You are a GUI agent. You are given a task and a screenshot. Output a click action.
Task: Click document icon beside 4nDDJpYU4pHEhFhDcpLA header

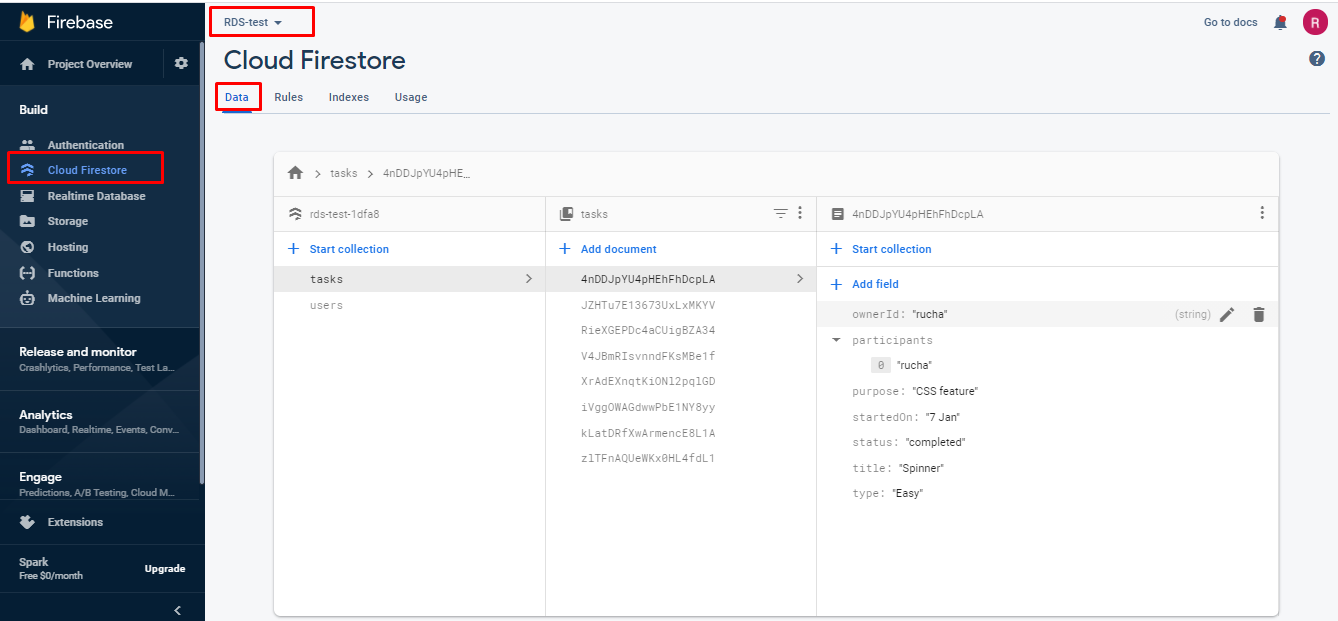(x=838, y=214)
